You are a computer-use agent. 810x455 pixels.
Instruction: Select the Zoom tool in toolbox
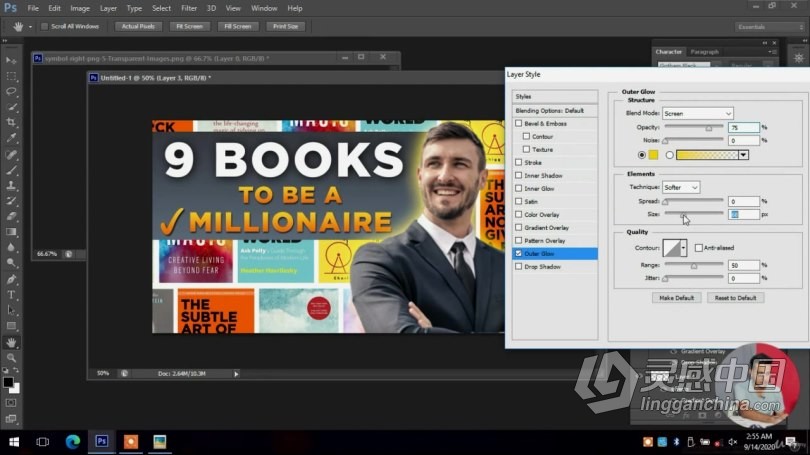tap(11, 357)
